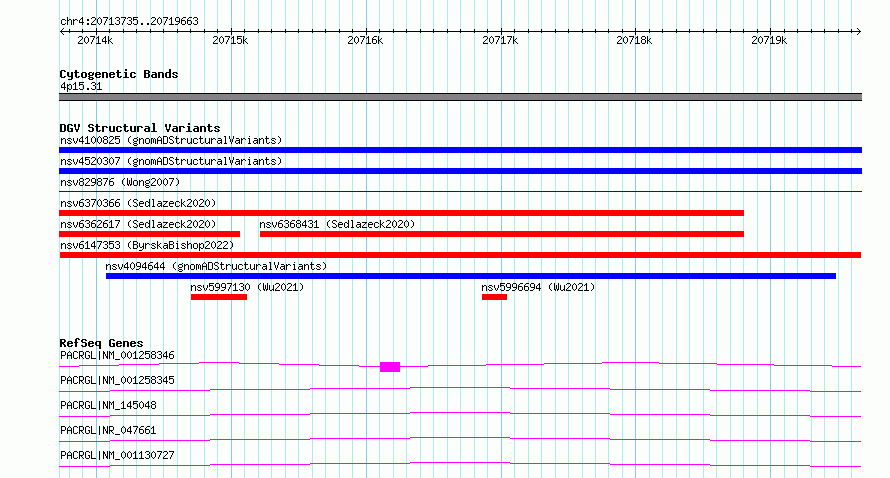Click the Cytogenetic Bands track title
Viewport: 890px width, 478px height.
[x=119, y=74]
